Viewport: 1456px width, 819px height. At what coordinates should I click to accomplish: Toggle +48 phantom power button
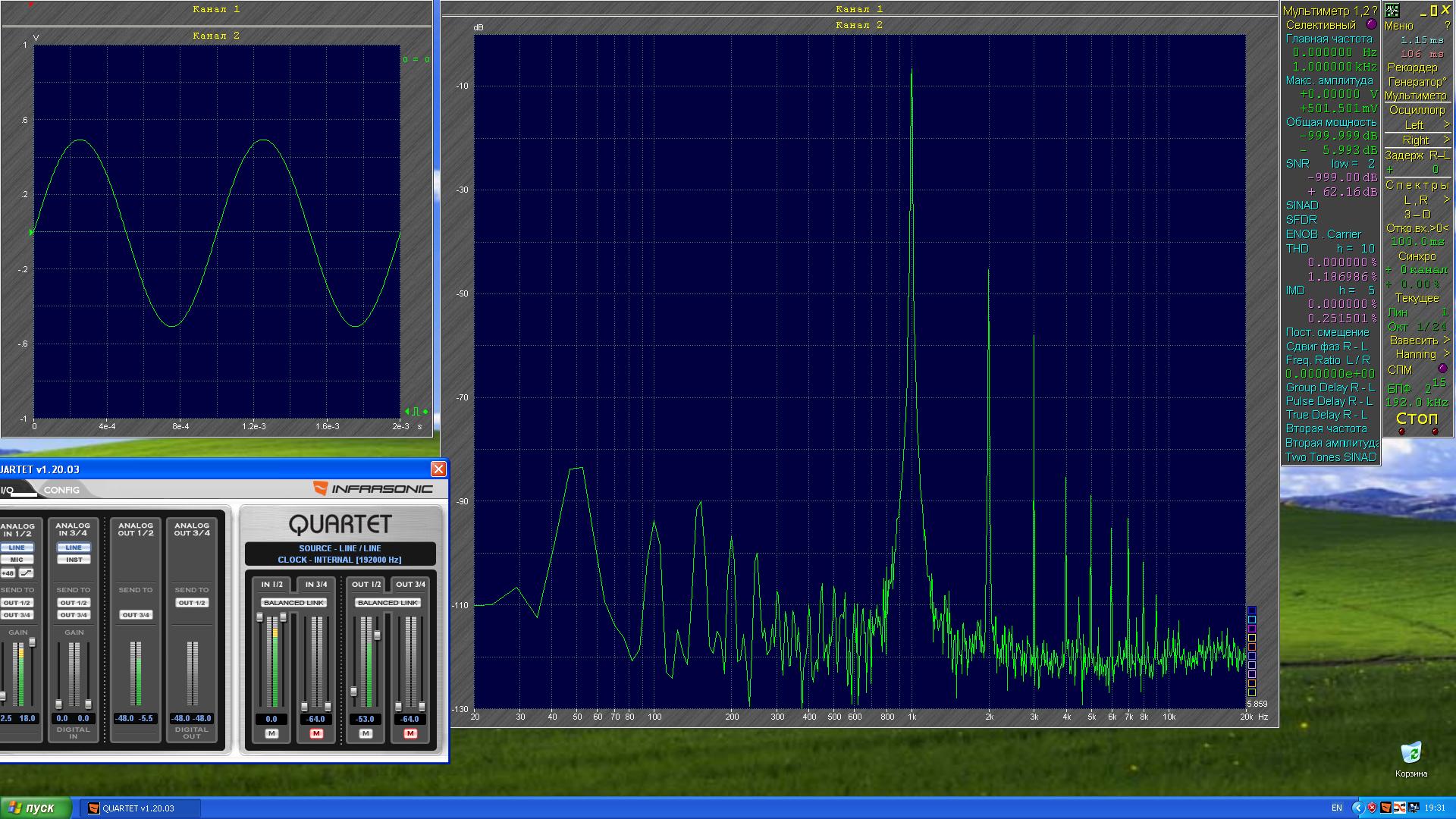(7, 573)
